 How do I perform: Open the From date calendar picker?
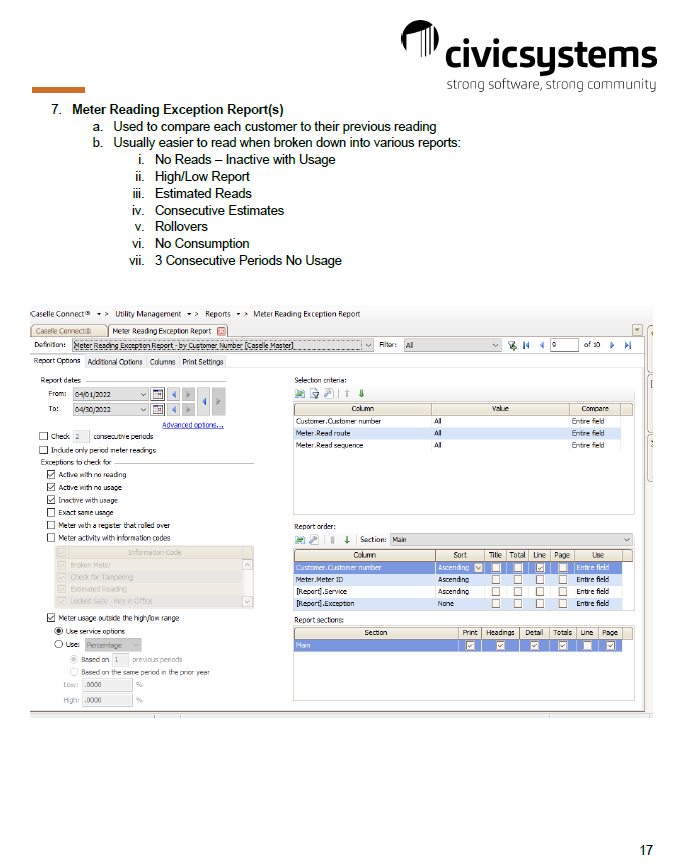158,394
